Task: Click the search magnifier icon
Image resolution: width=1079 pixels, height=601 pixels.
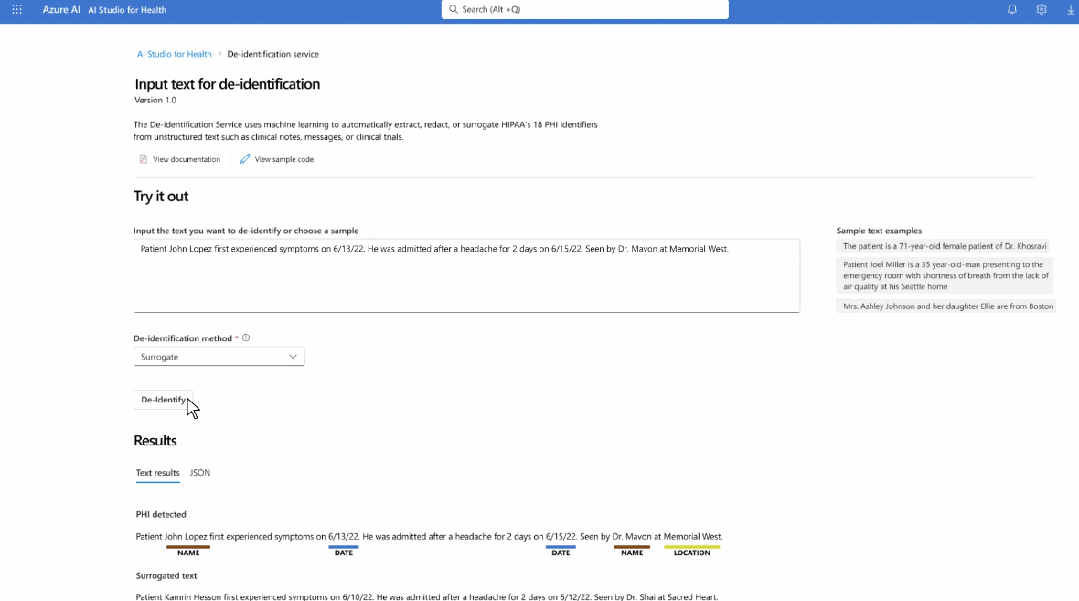Action: [x=453, y=10]
